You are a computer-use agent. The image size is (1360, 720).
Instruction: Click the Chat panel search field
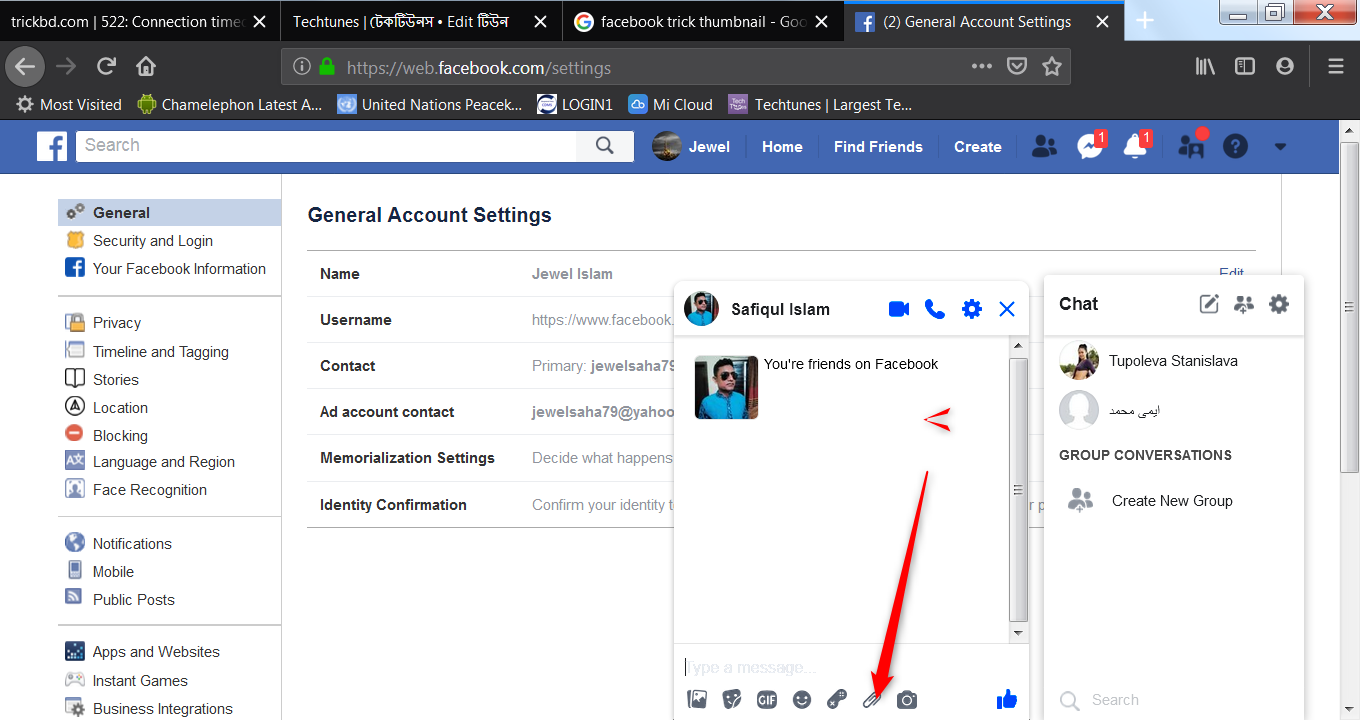[1175, 700]
